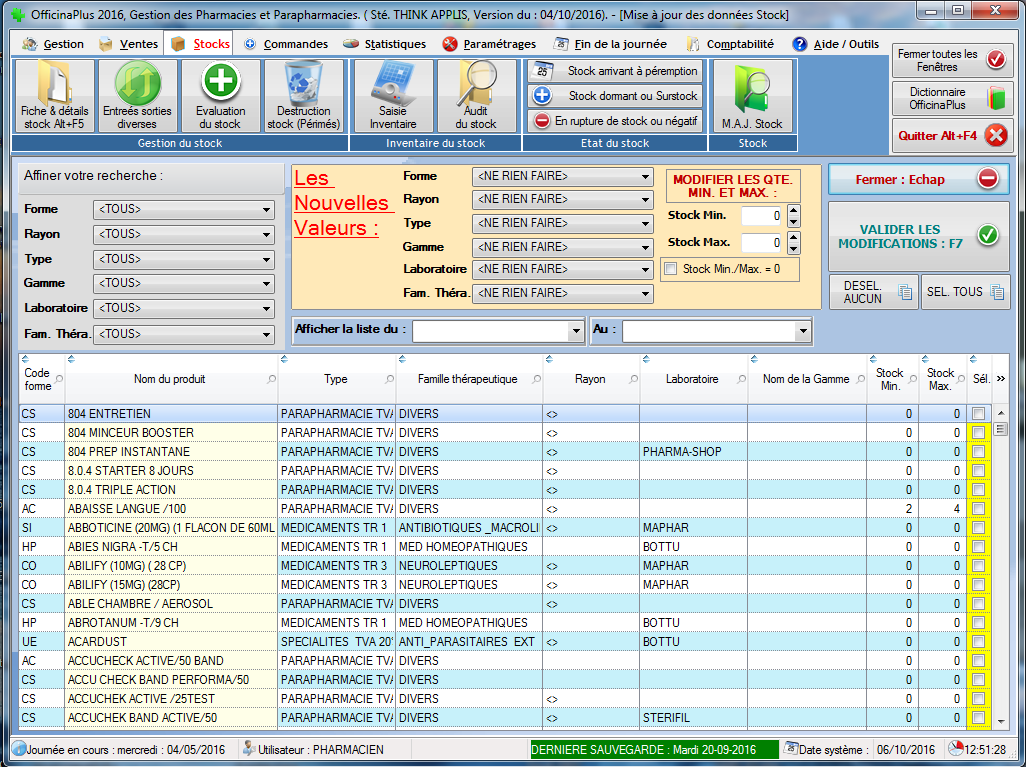Expand Afficher la liste du dropdown

pyautogui.click(x=575, y=331)
